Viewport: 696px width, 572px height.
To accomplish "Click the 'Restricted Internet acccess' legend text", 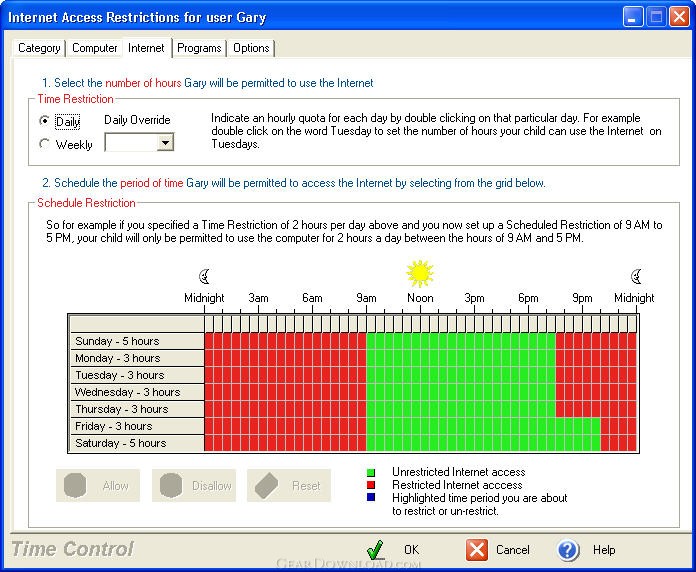I will coord(457,485).
